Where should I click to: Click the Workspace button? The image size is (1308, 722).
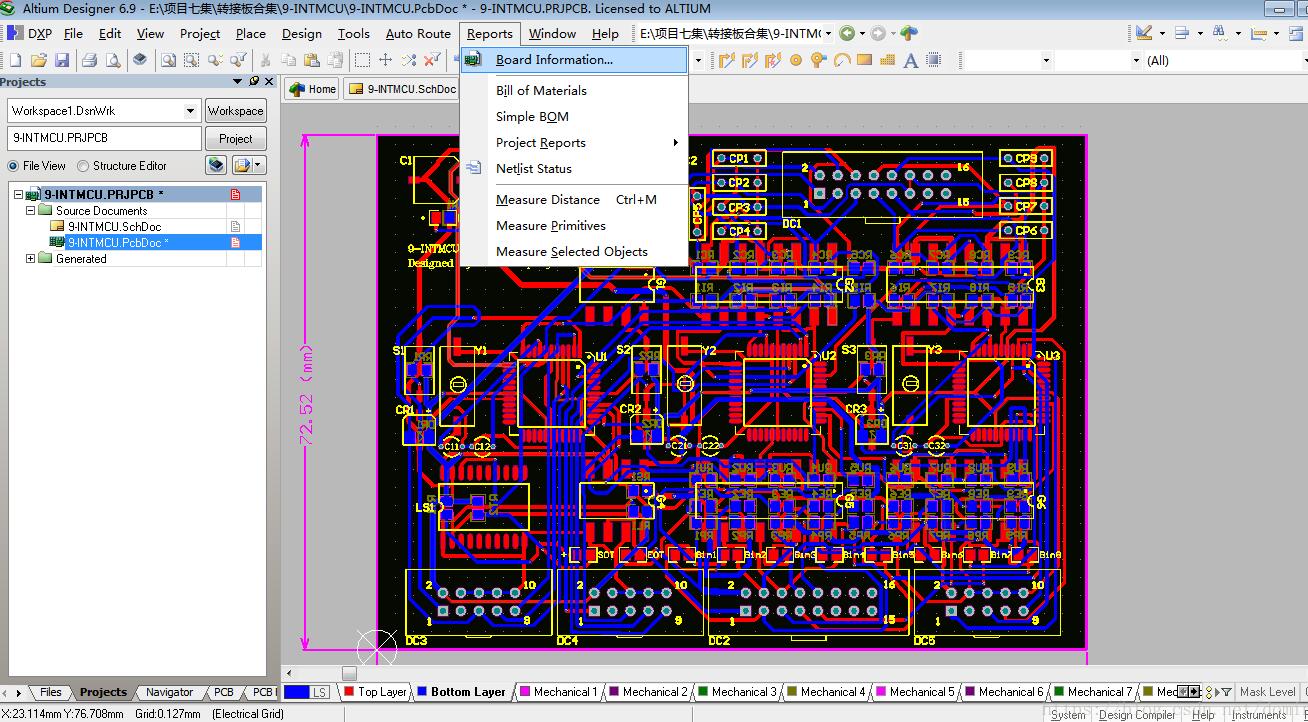235,110
